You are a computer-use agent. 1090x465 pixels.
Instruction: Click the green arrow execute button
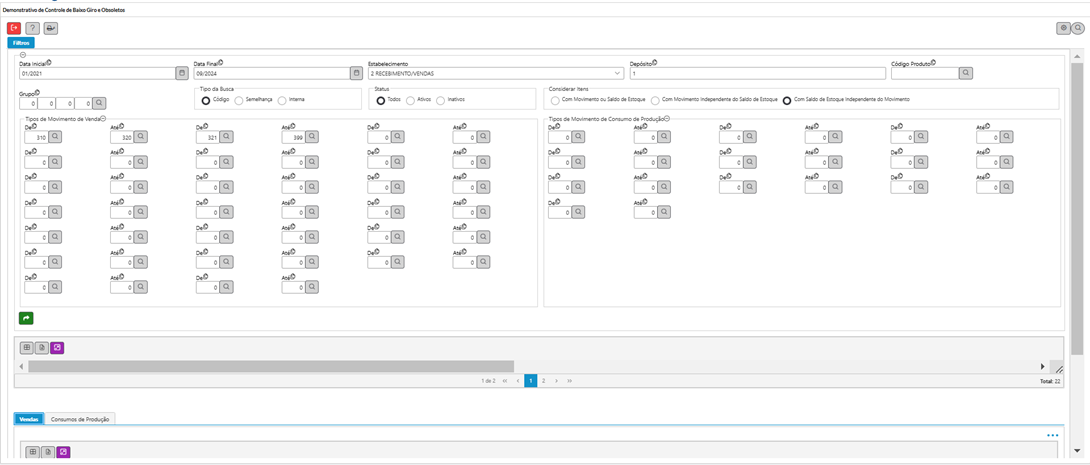tap(25, 318)
